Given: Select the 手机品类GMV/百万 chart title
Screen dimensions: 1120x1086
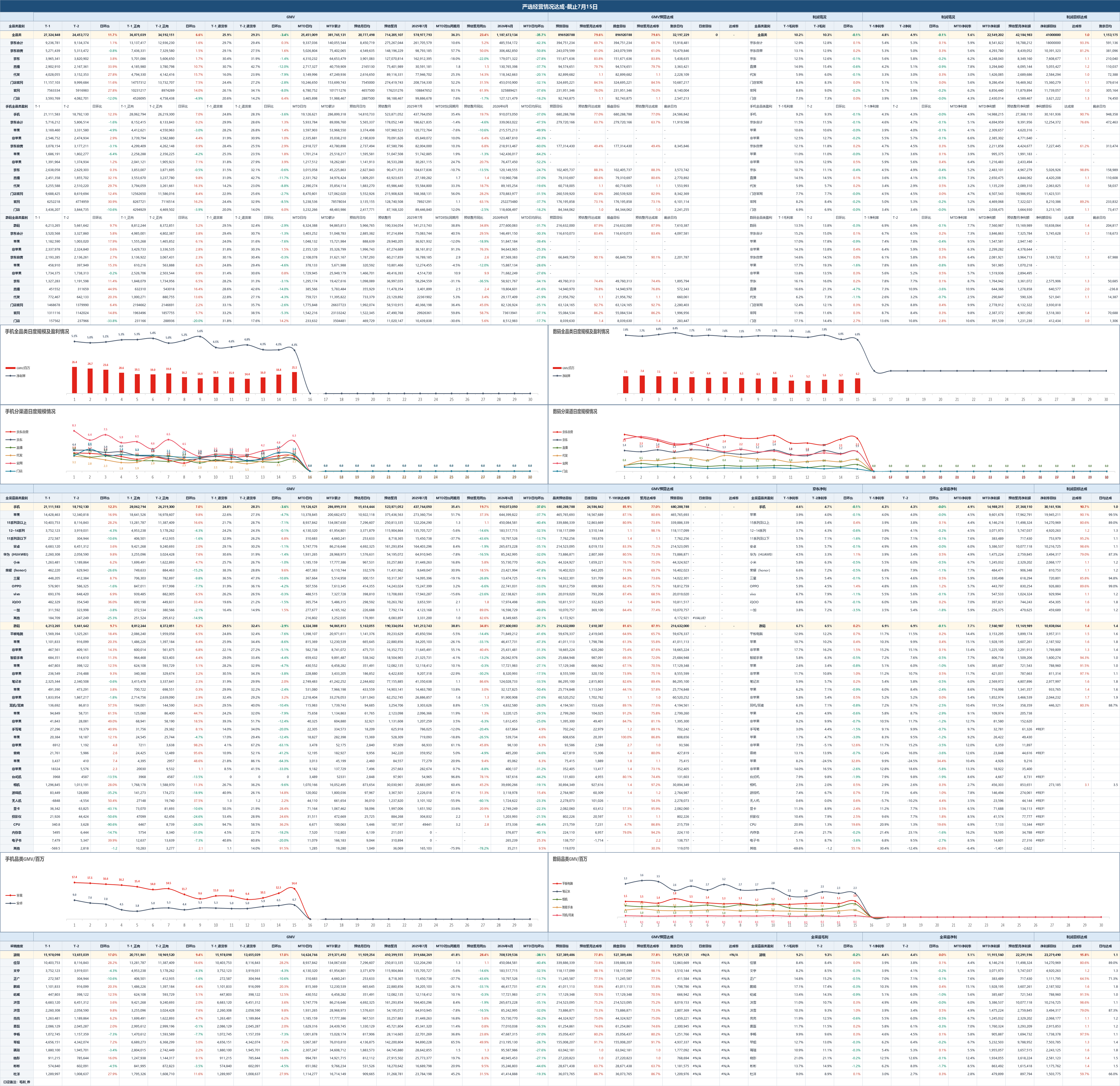Looking at the screenshot, I should pyautogui.click(x=25, y=859).
